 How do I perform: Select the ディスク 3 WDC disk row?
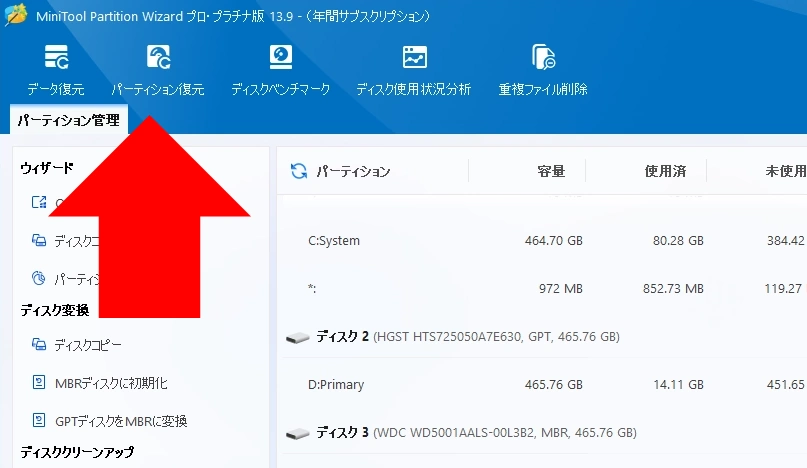click(x=545, y=433)
